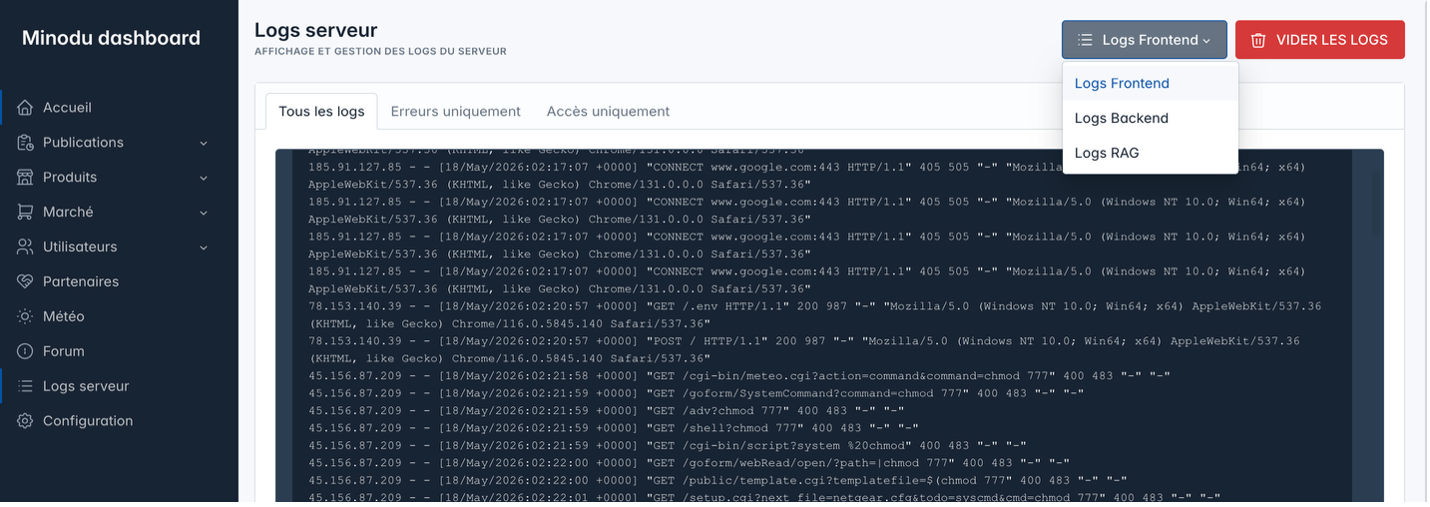Viewport: 1430px width, 507px height.
Task: Click the "GET /cgi-bin/meteo.cgi" log line
Action: [739, 376]
